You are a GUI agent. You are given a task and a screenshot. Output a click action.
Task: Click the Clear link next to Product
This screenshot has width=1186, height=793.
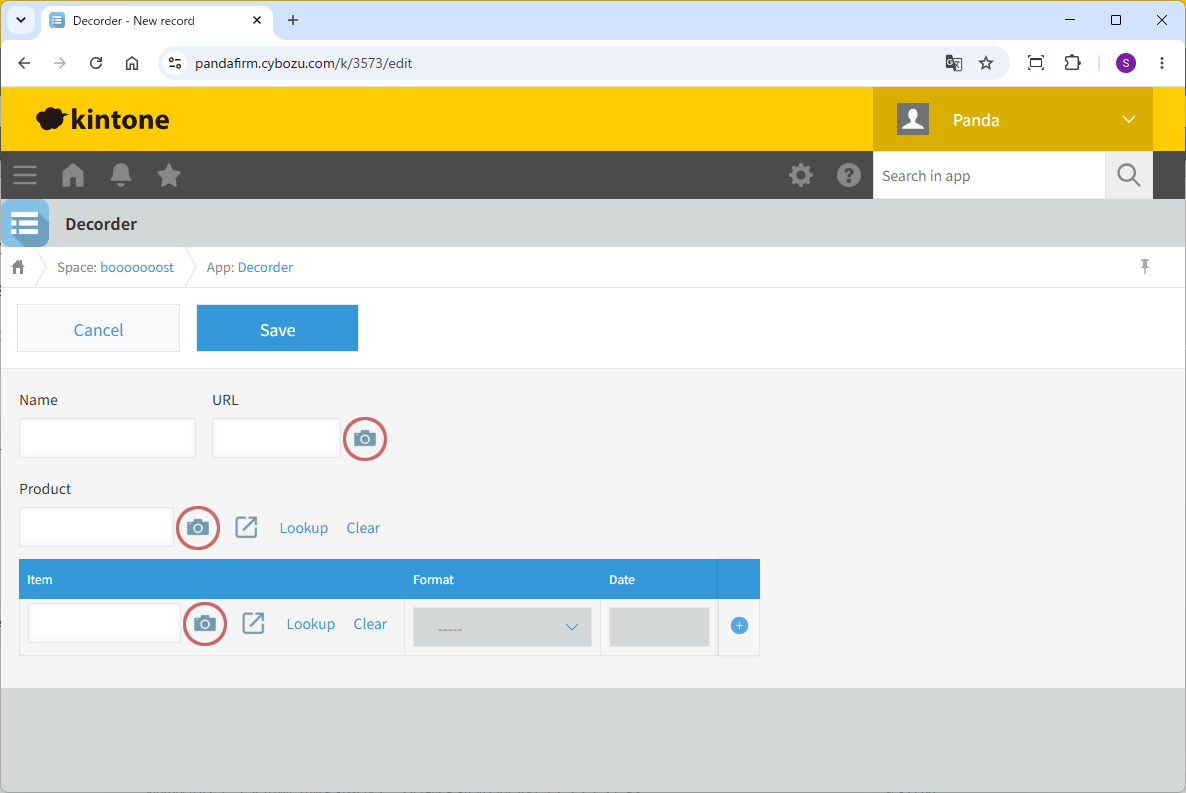[363, 528]
